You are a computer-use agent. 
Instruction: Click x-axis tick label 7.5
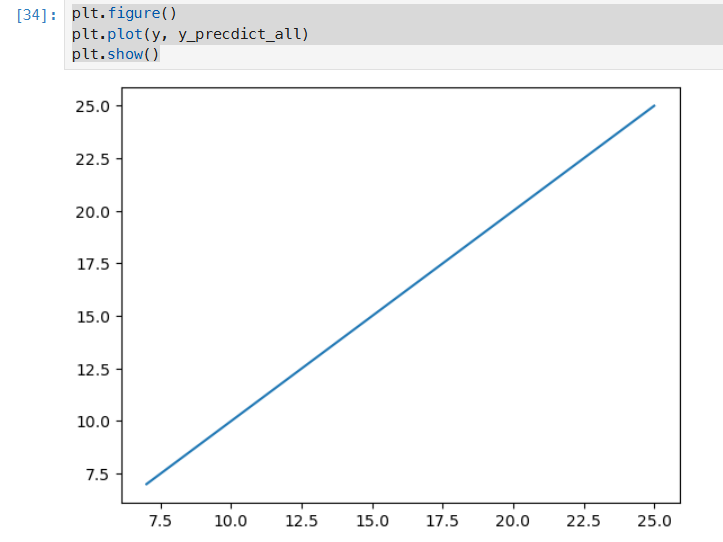pyautogui.click(x=160, y=521)
